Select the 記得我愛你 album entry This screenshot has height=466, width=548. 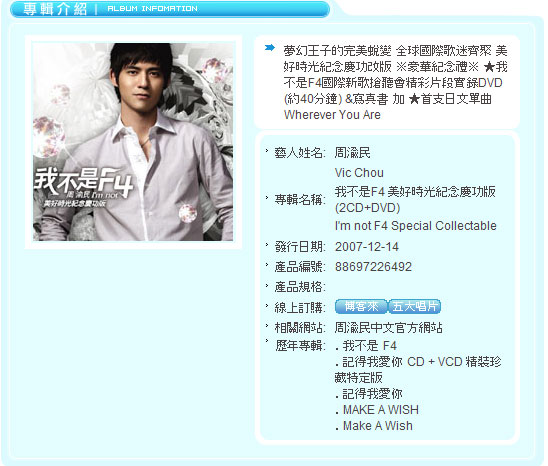pos(372,394)
